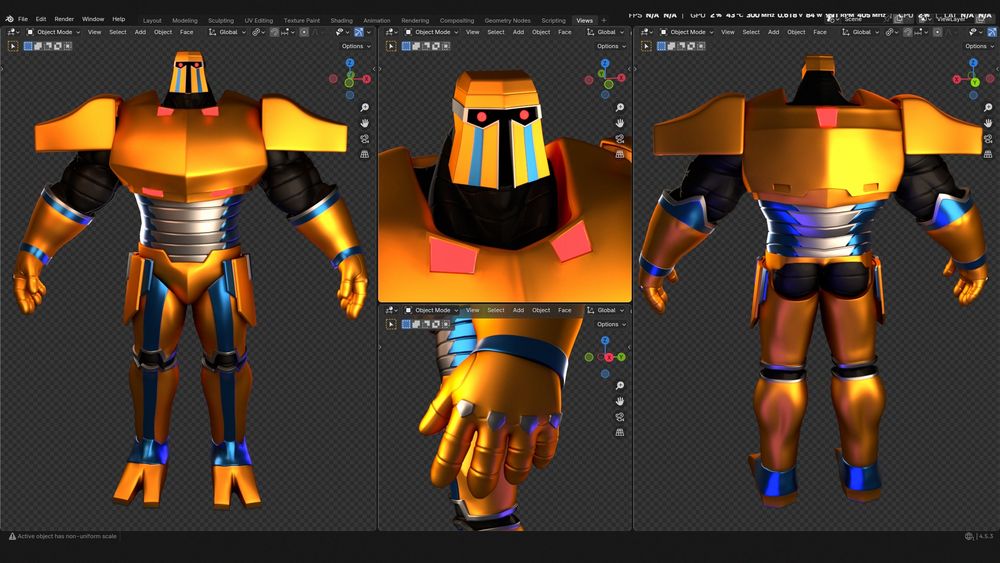
Task: Open the Render menu
Action: pos(64,19)
